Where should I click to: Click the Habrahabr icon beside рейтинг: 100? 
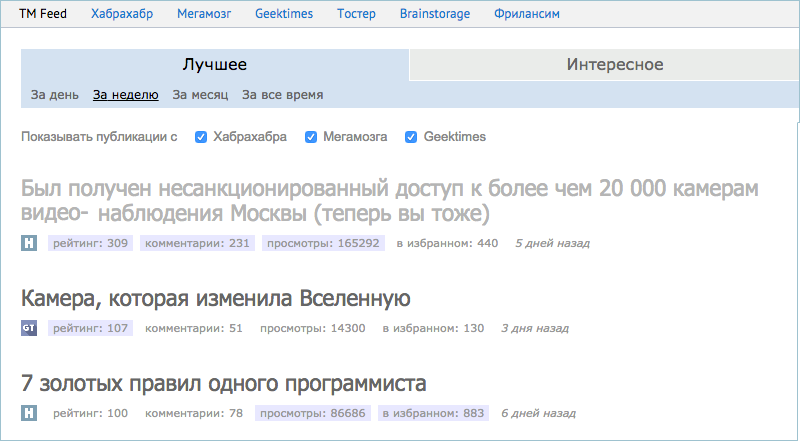tap(29, 413)
